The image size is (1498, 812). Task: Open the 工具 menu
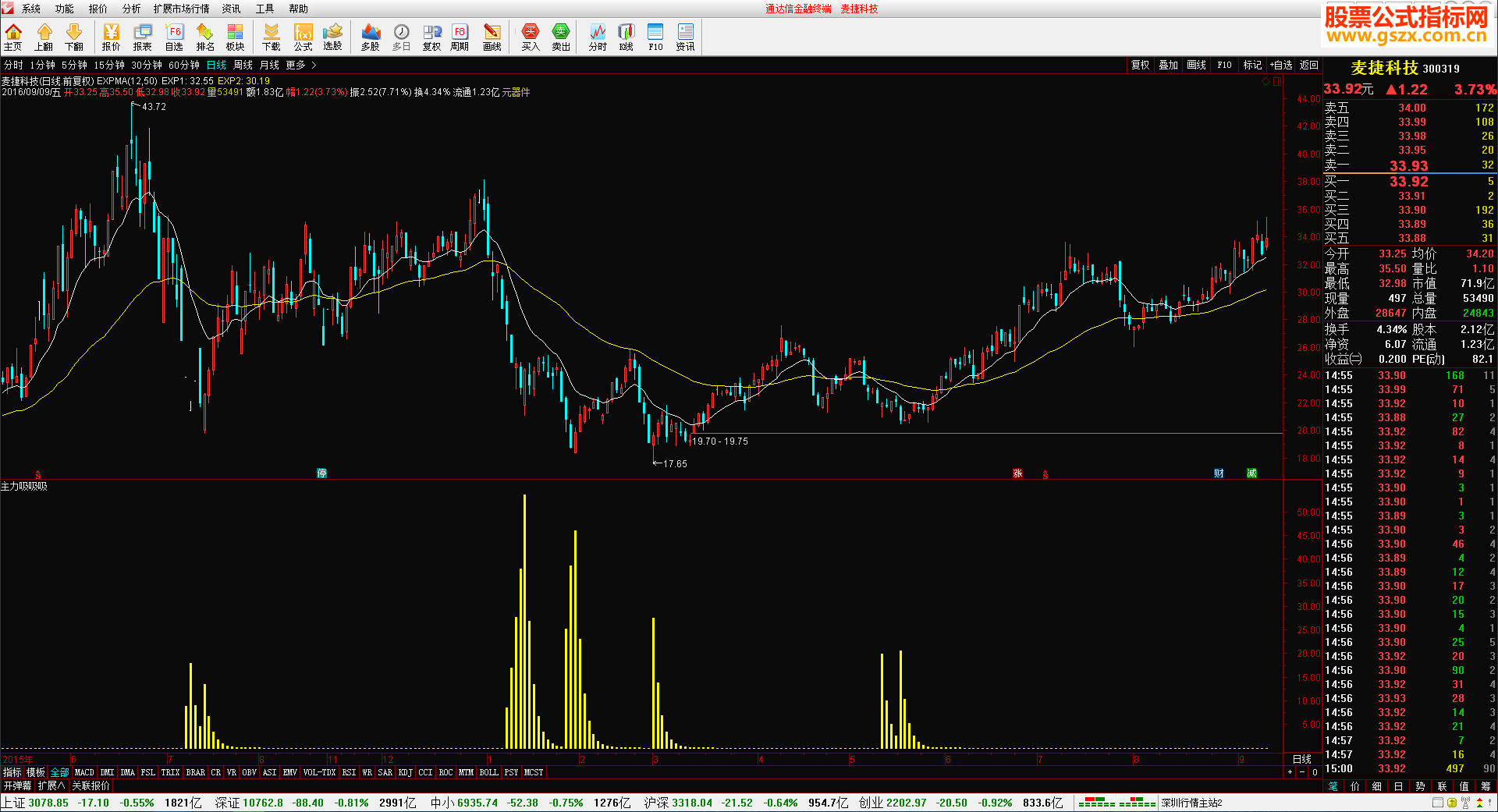pos(265,9)
